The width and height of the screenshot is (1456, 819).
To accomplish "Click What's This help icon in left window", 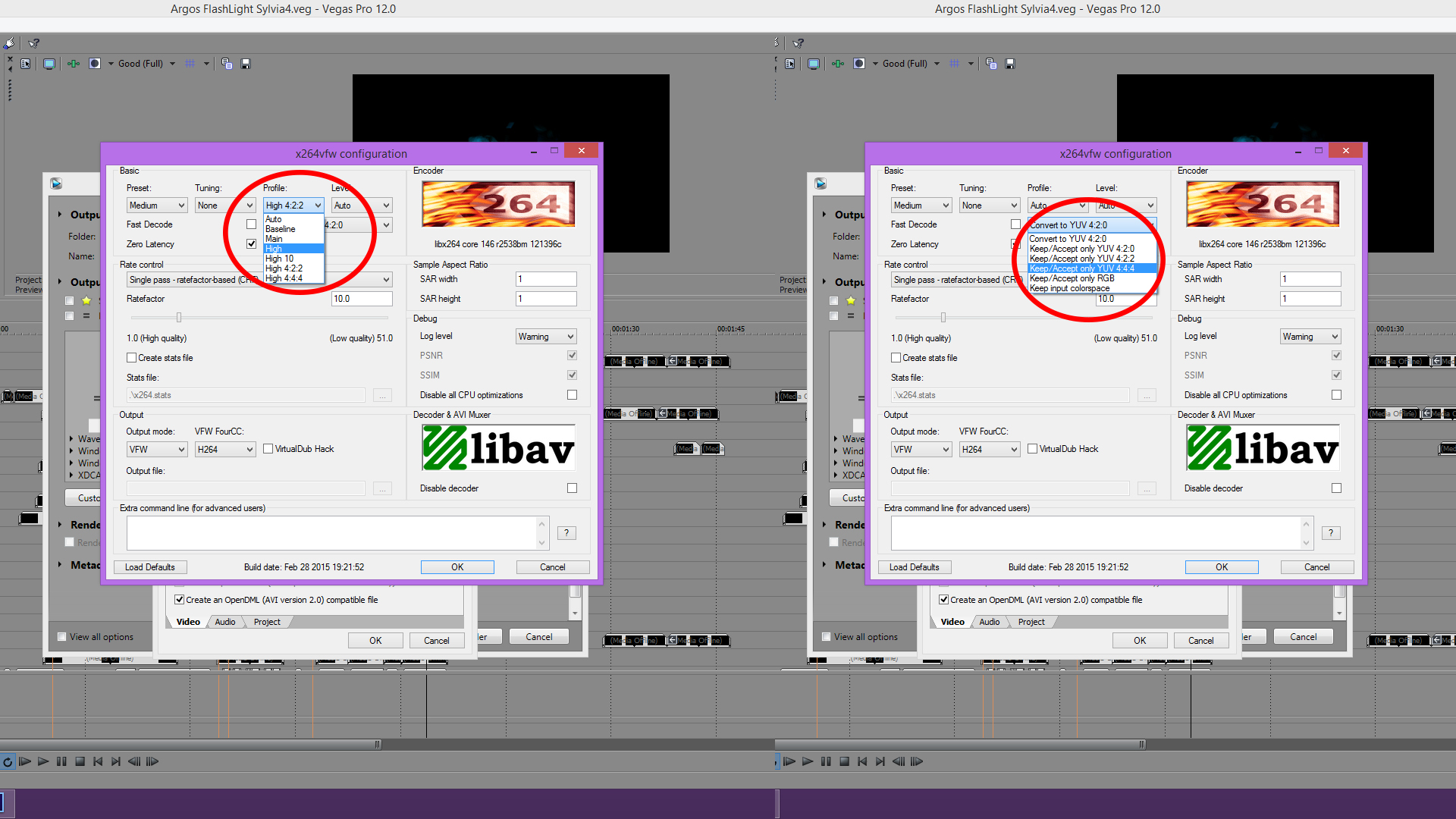I will click(34, 43).
